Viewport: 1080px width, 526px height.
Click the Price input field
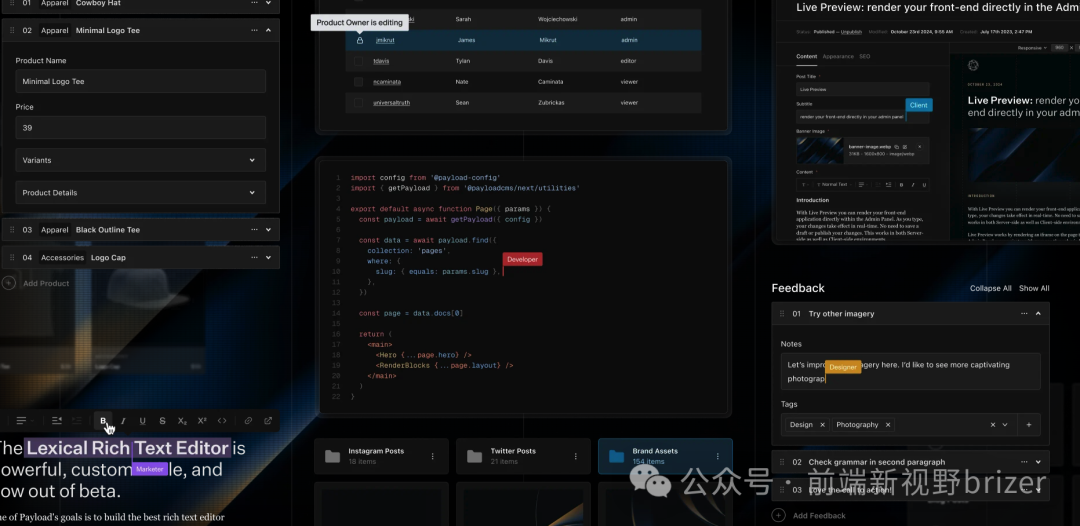click(141, 127)
